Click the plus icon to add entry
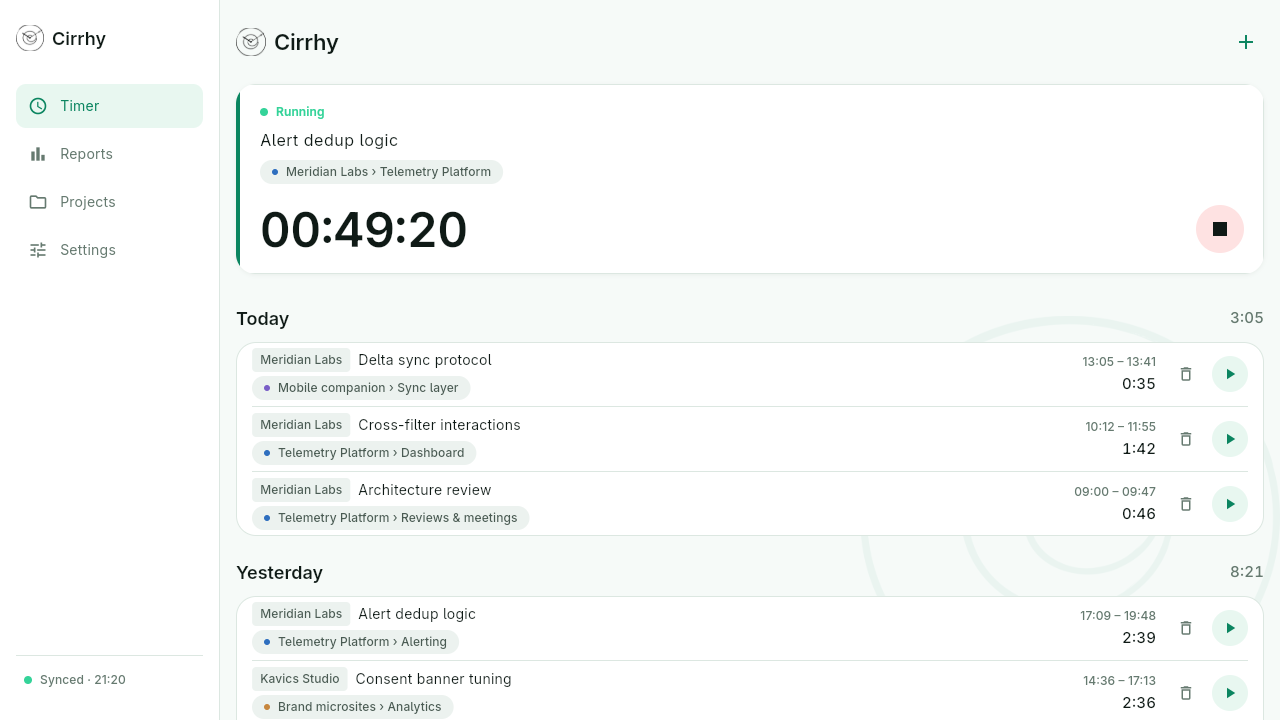This screenshot has height=720, width=1280. (x=1246, y=42)
